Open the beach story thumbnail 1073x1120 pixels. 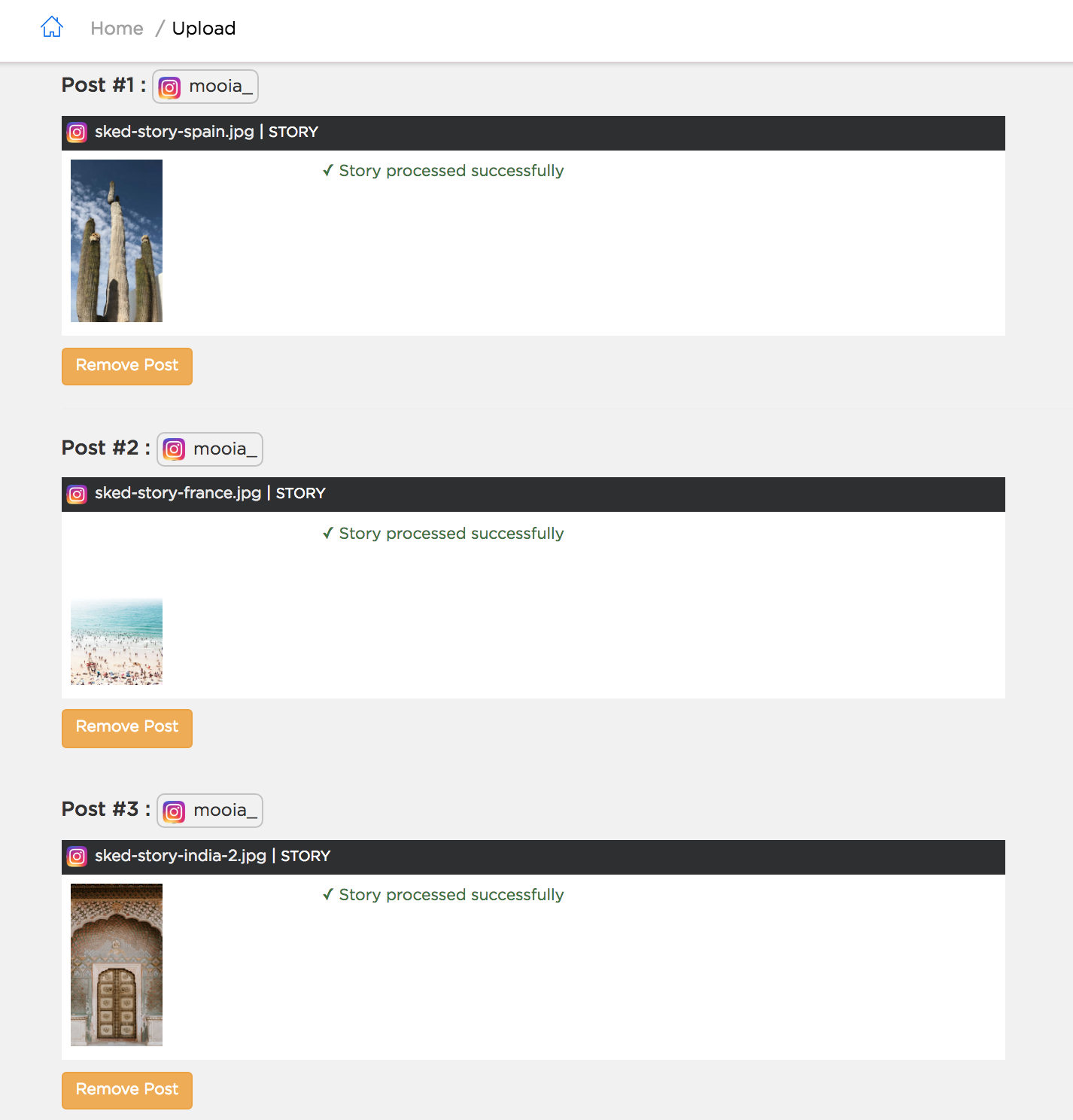pyautogui.click(x=117, y=641)
